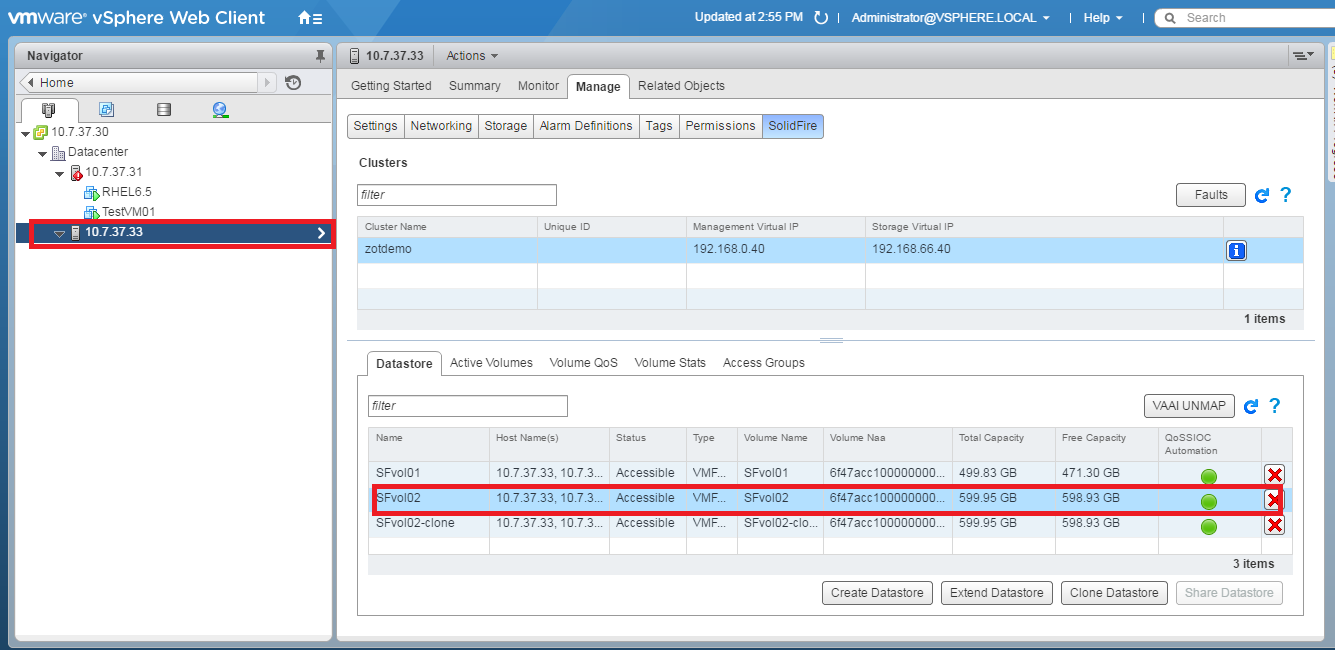
Task: Go back to Home in Navigator
Action: point(140,83)
